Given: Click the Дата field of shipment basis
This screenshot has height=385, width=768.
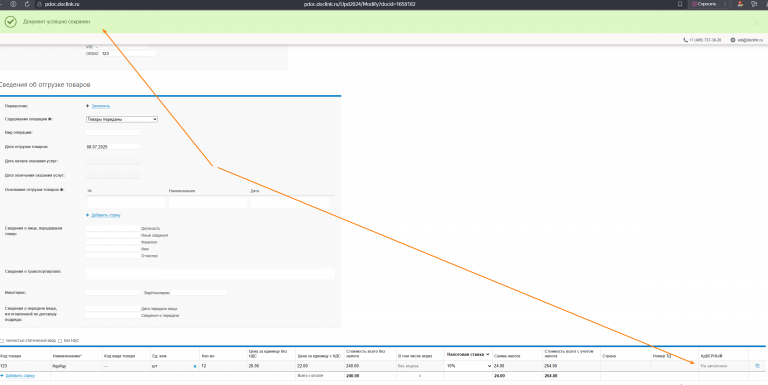Looking at the screenshot, I should tap(290, 202).
